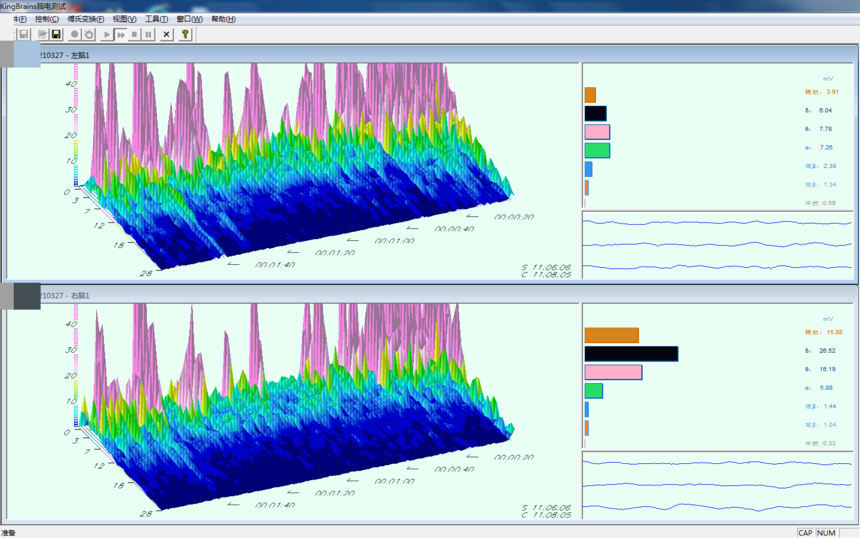Click 'S 11:06:06' start time in left-brain chart
Screen dimensions: 860x538
546,268
